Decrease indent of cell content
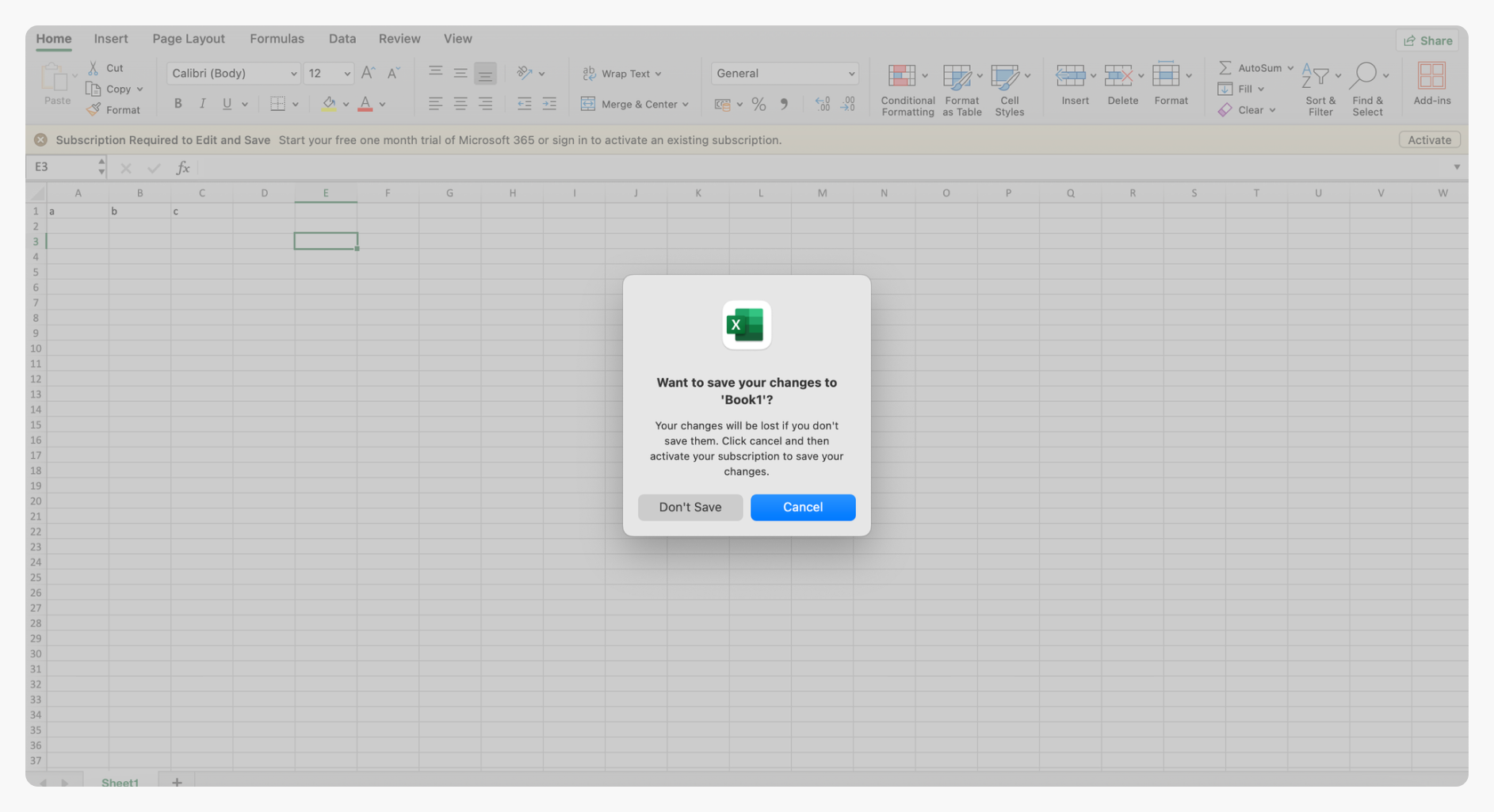This screenshot has height=812, width=1494. pos(524,104)
